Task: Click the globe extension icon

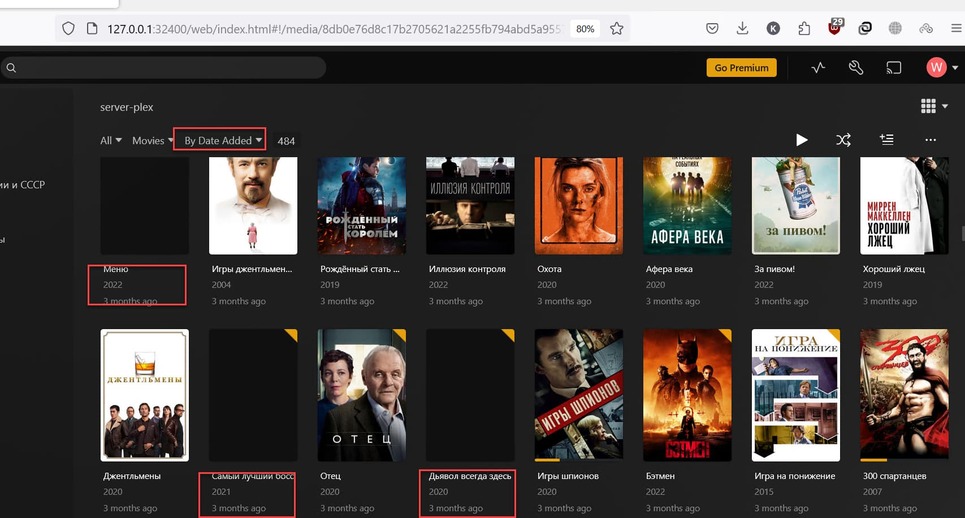Action: (895, 28)
